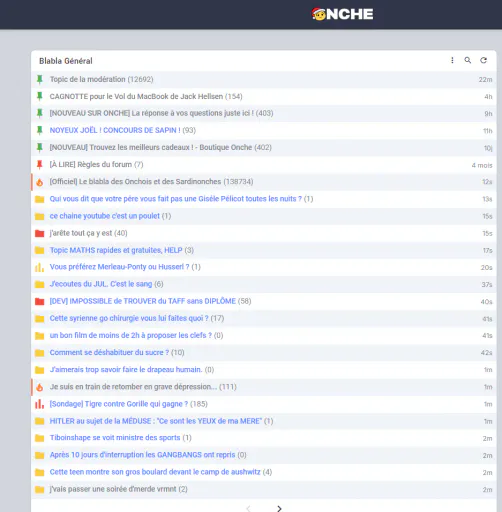Refresh the topic list
The height and width of the screenshot is (512, 502).
pyautogui.click(x=483, y=60)
